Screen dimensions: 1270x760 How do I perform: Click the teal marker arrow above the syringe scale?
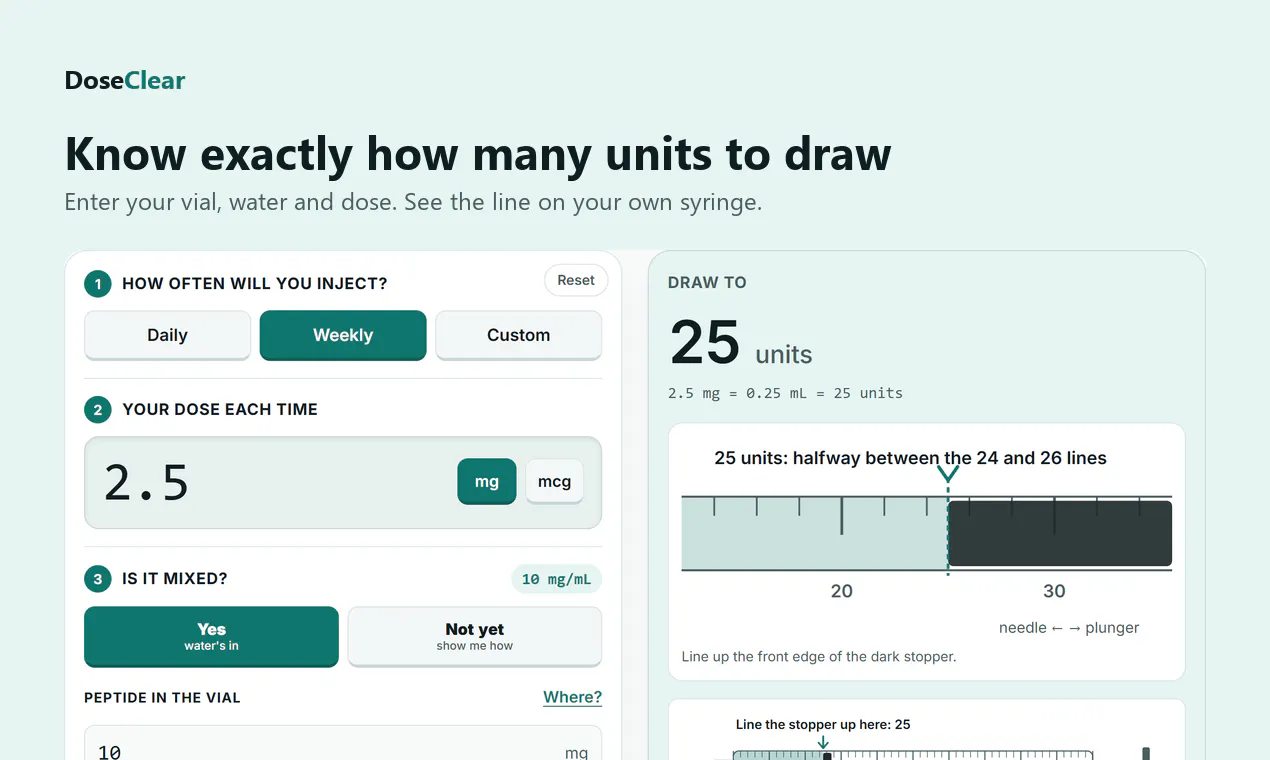tap(948, 473)
